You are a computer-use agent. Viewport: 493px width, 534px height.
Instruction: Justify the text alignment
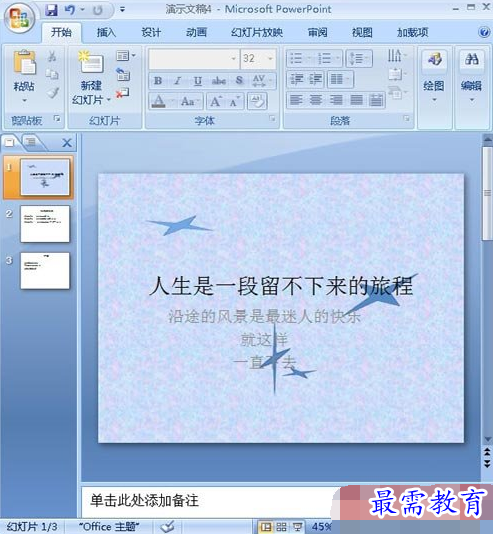point(356,100)
